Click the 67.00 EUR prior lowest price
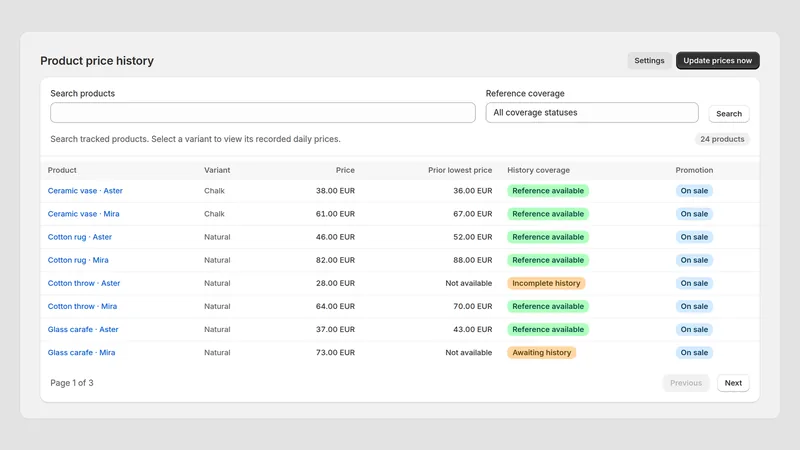 pos(472,214)
